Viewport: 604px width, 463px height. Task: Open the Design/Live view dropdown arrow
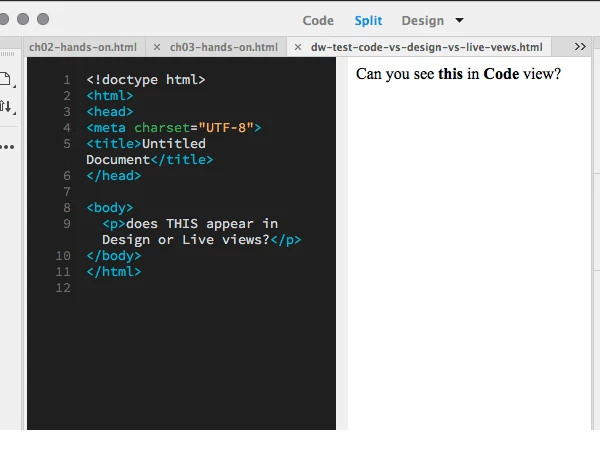pos(460,20)
